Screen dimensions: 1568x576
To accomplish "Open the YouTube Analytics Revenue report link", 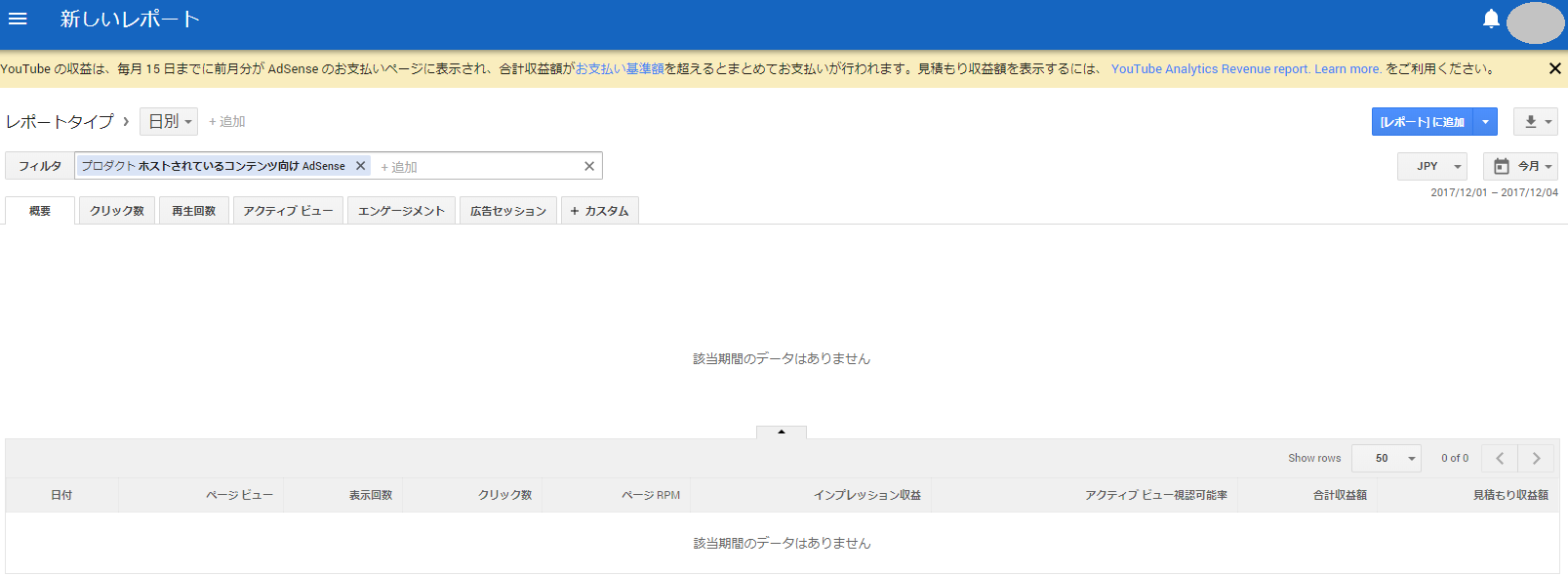I will pos(1210,68).
